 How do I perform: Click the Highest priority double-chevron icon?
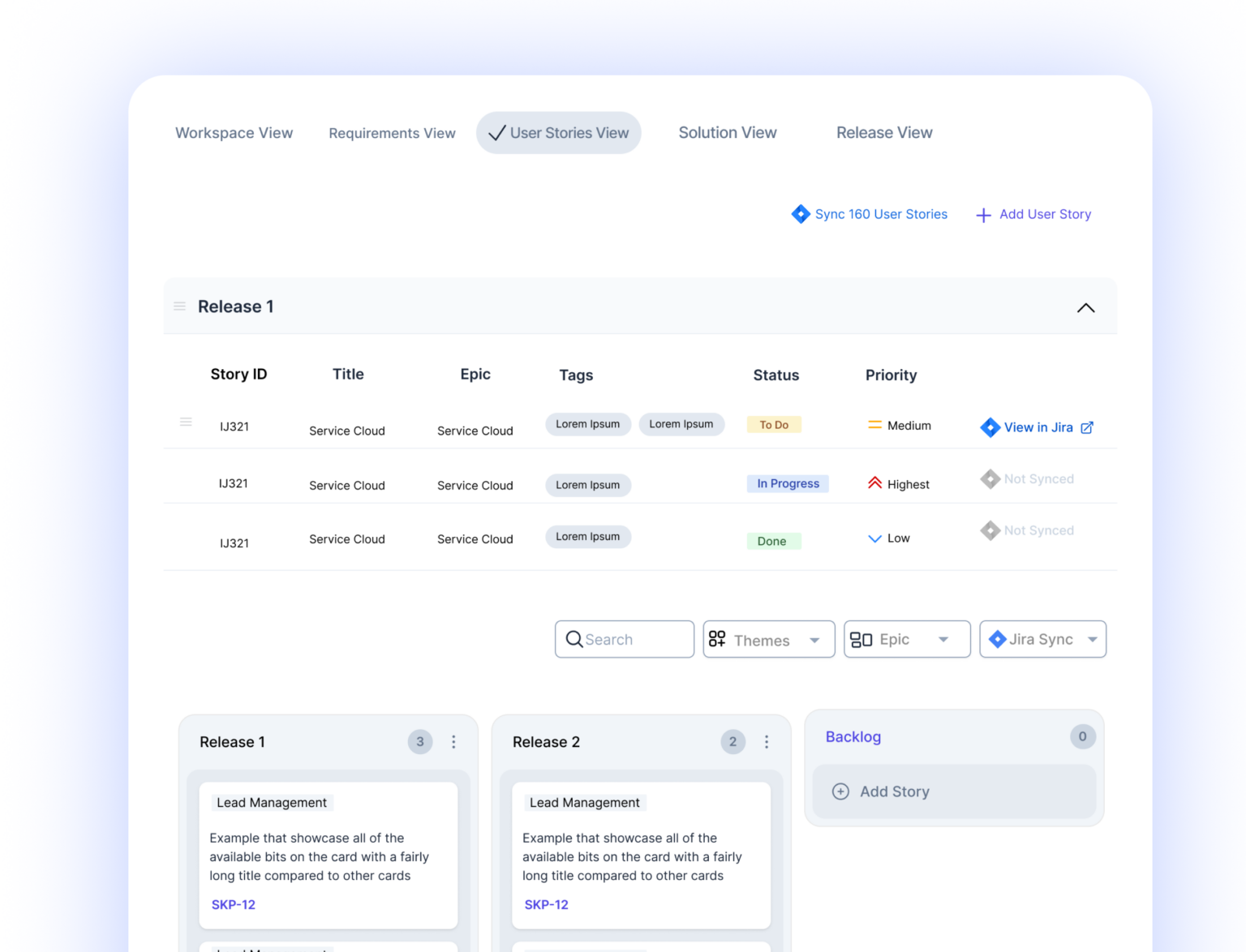(x=874, y=483)
